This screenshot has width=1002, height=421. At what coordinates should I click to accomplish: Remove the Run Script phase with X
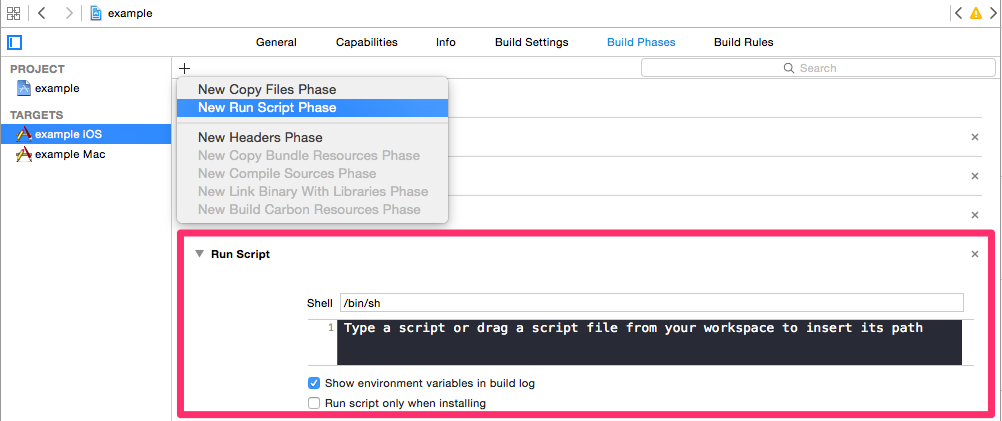(x=975, y=254)
